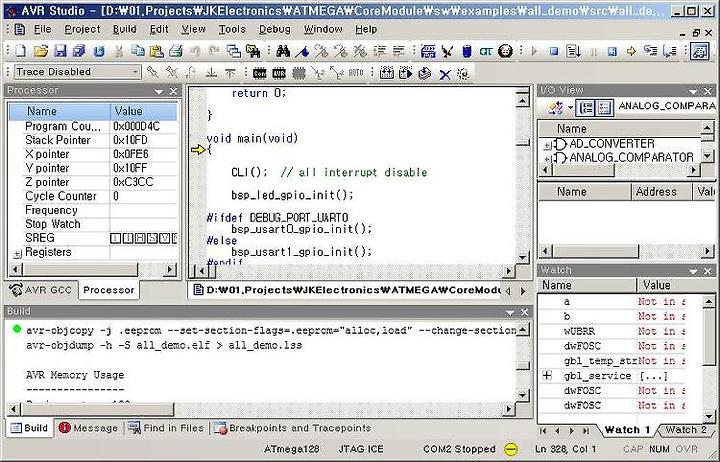720x462 pixels.
Task: Click the blue cylinder AVR icon in toolbar
Action: tap(467, 51)
